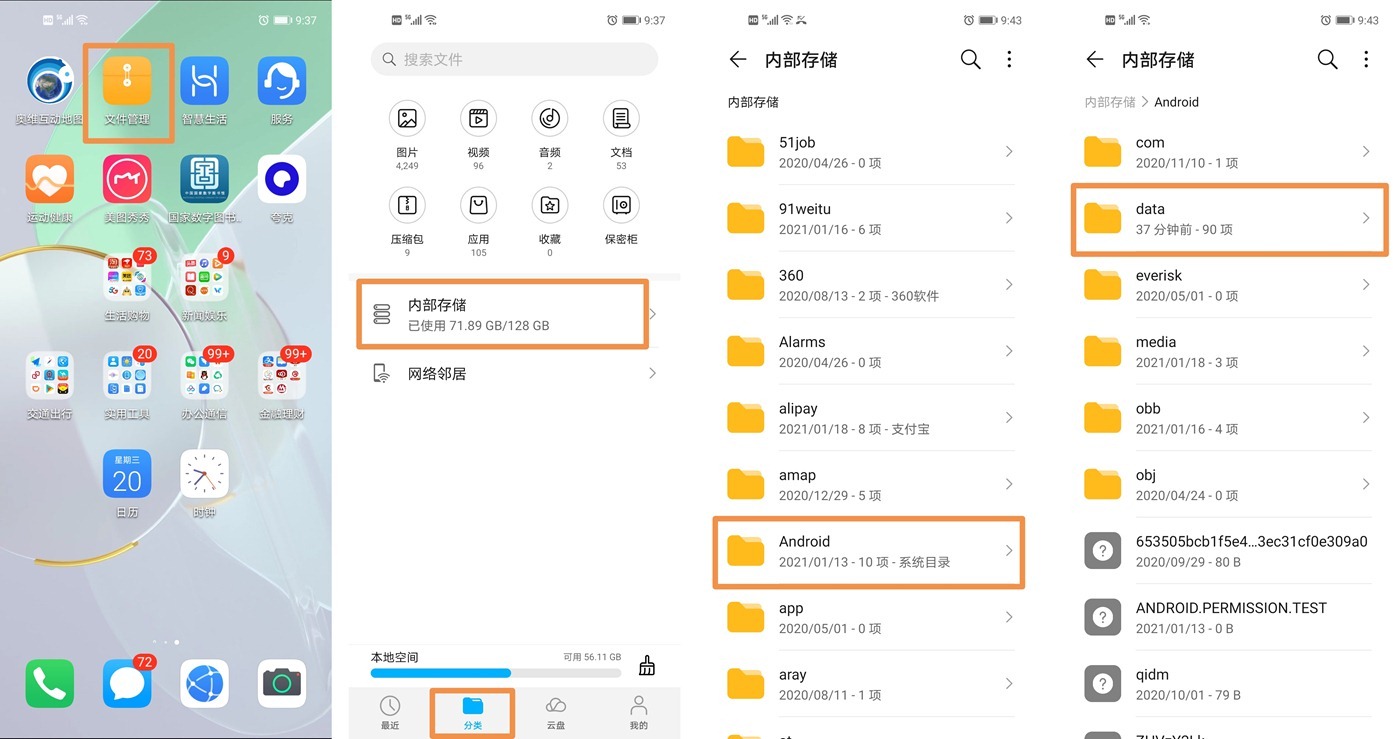1393x739 pixels.
Task: Launch the 智慧生活 app
Action: coord(204,83)
